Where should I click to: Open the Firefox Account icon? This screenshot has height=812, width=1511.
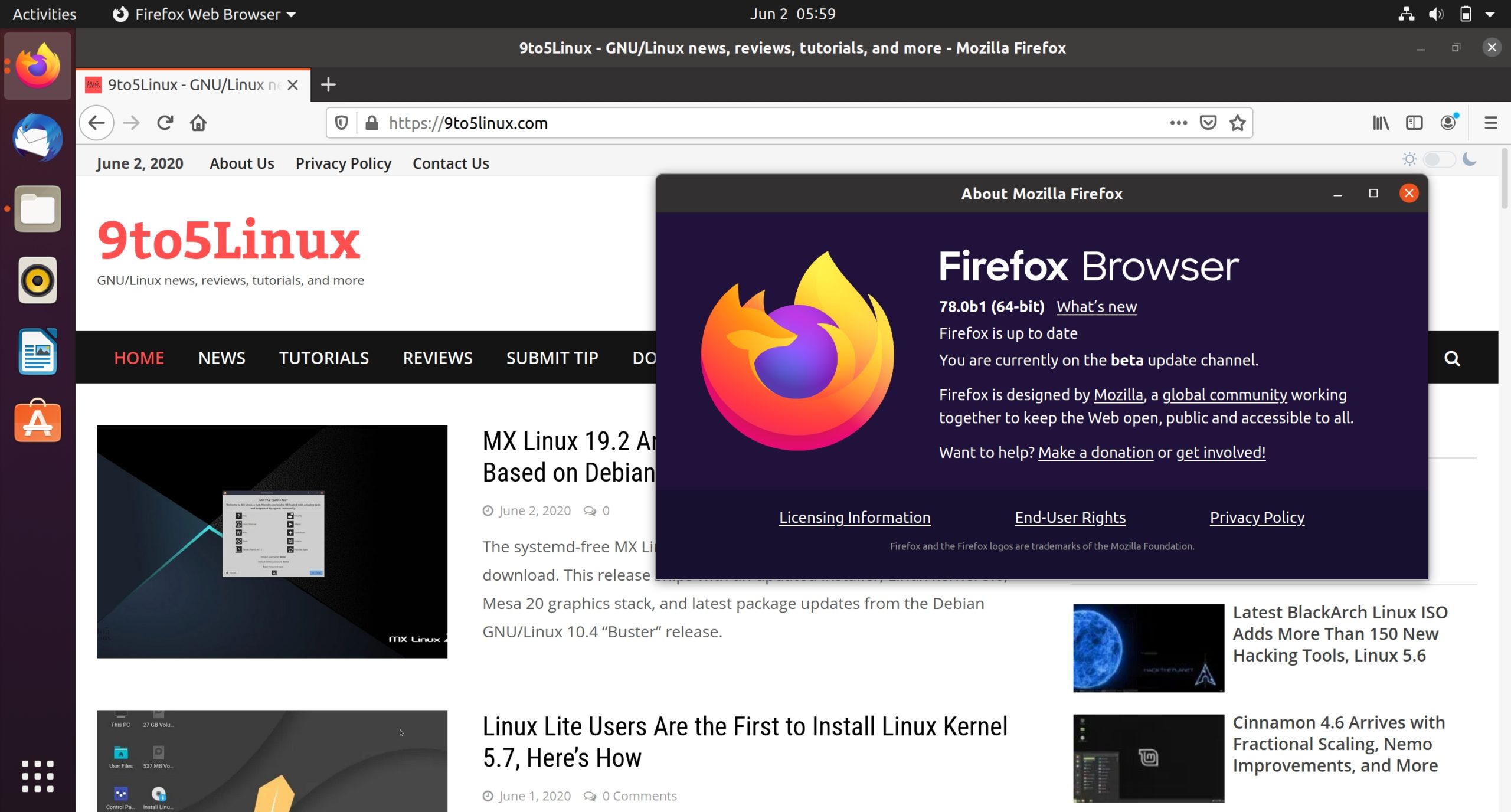(1448, 122)
